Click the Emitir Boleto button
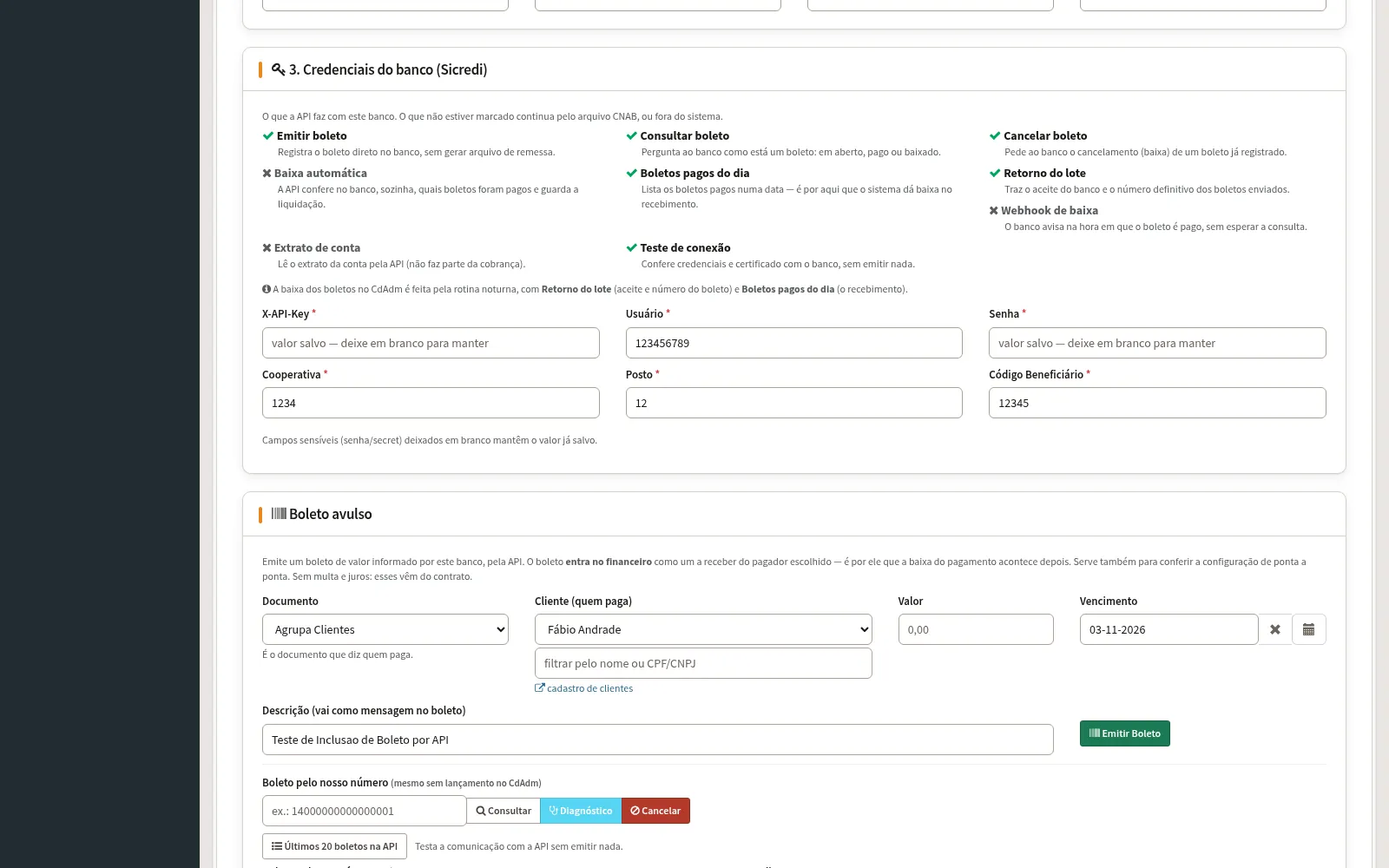The image size is (1389, 868). [x=1125, y=733]
